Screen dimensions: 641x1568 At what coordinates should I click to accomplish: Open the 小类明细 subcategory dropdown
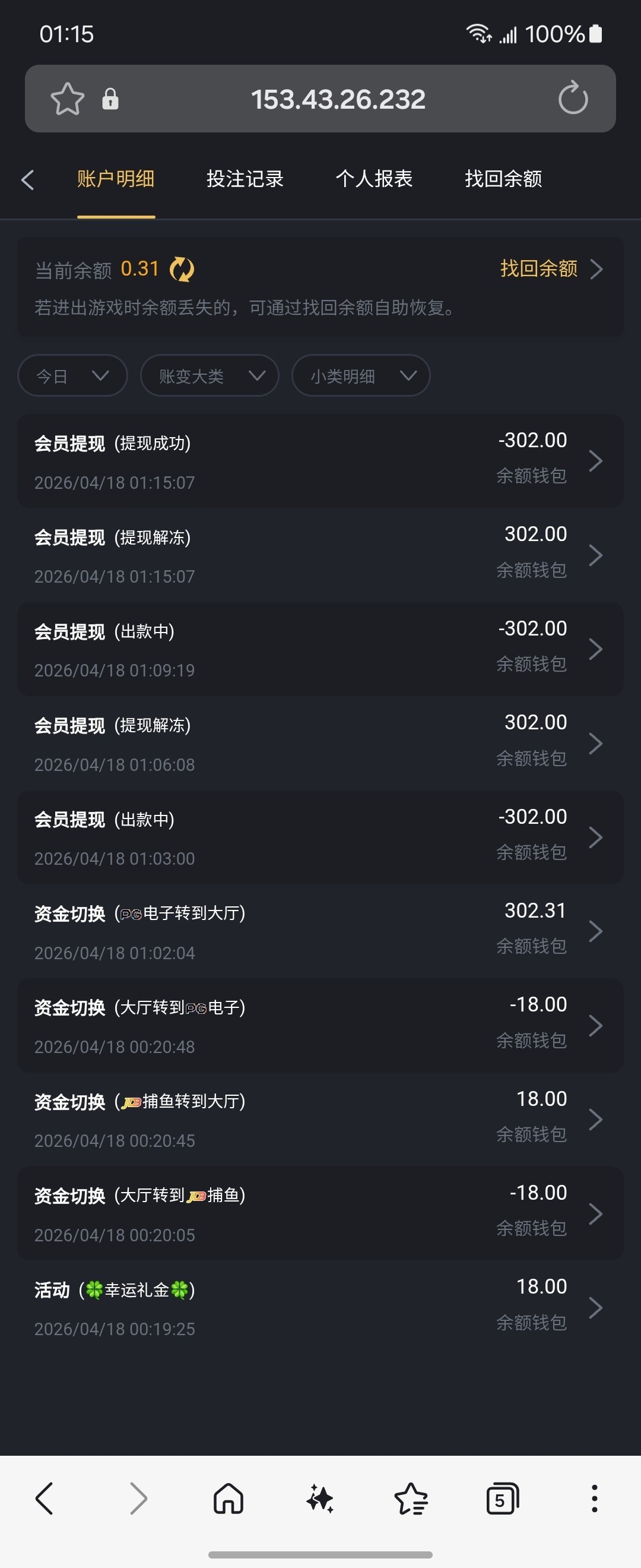[361, 375]
